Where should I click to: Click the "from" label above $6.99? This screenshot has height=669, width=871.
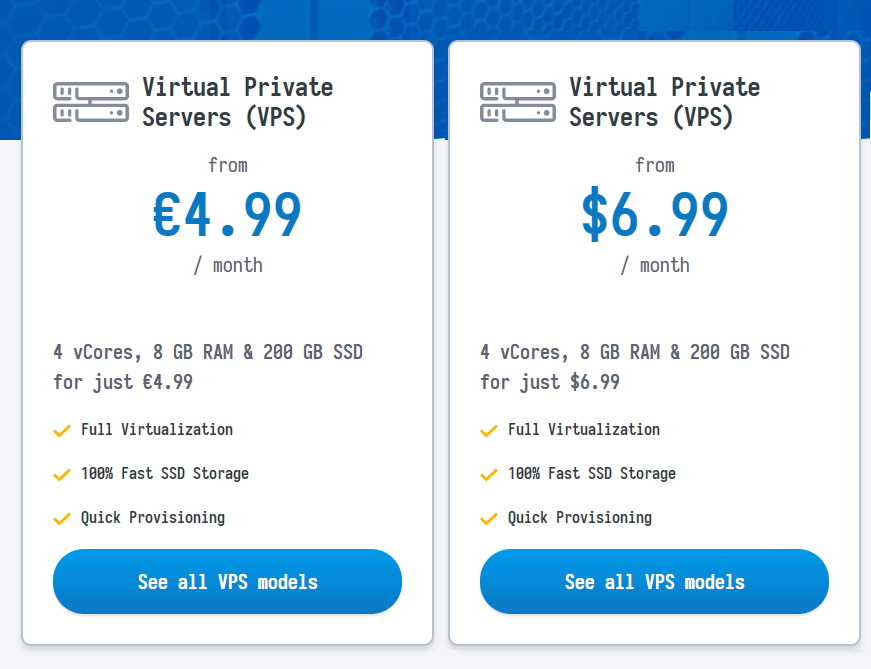coord(654,165)
